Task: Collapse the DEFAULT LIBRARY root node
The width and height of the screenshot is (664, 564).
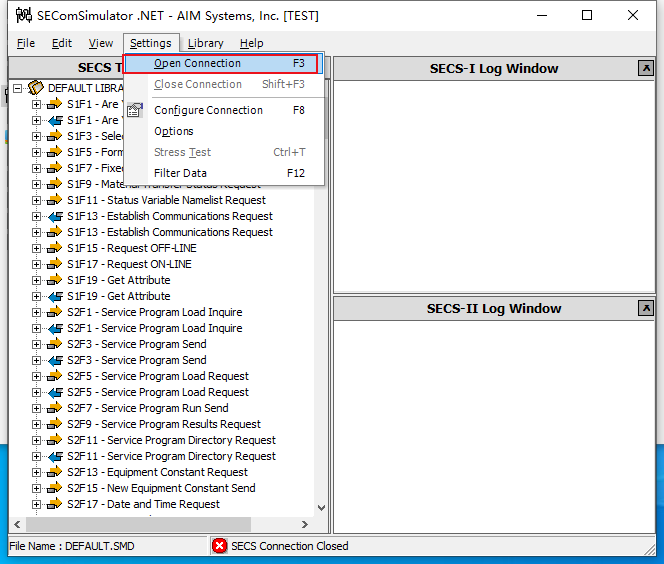Action: pos(17,88)
